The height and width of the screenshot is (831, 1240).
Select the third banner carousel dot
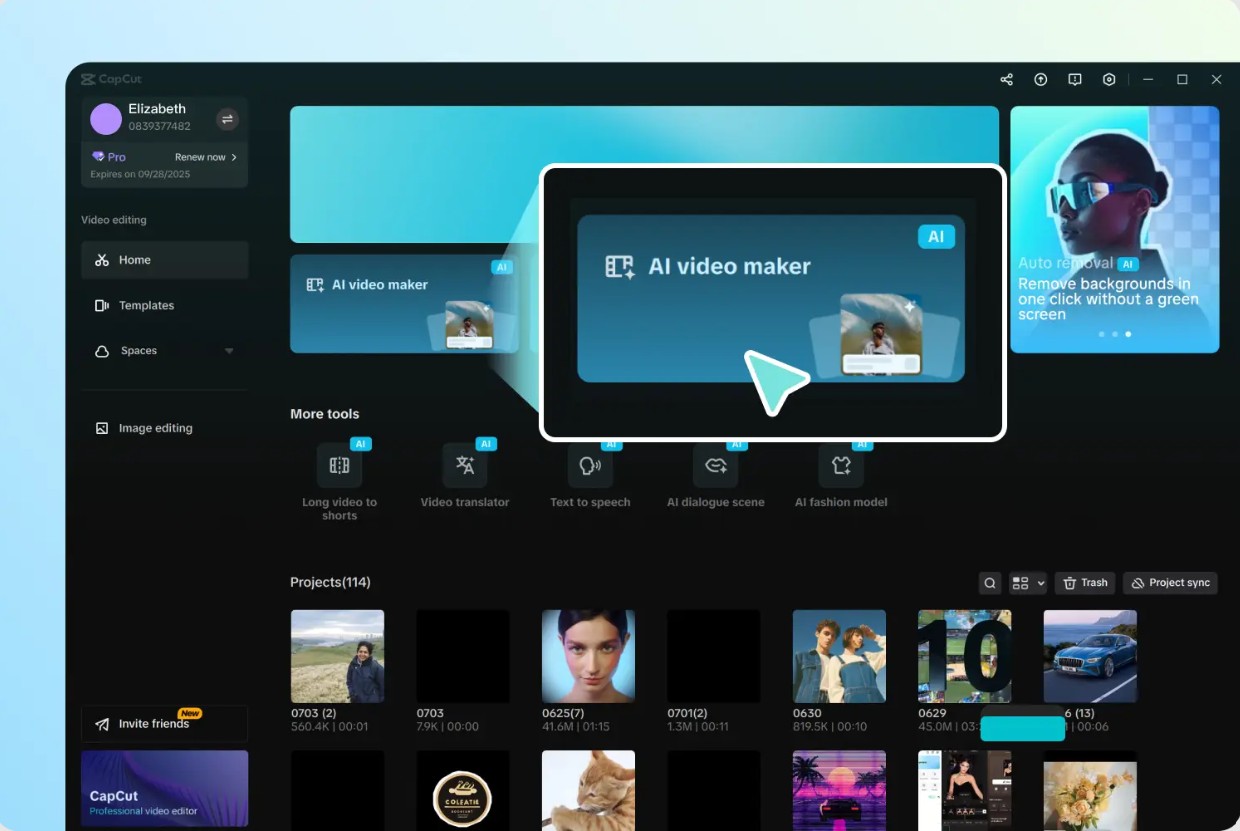[x=1128, y=334]
